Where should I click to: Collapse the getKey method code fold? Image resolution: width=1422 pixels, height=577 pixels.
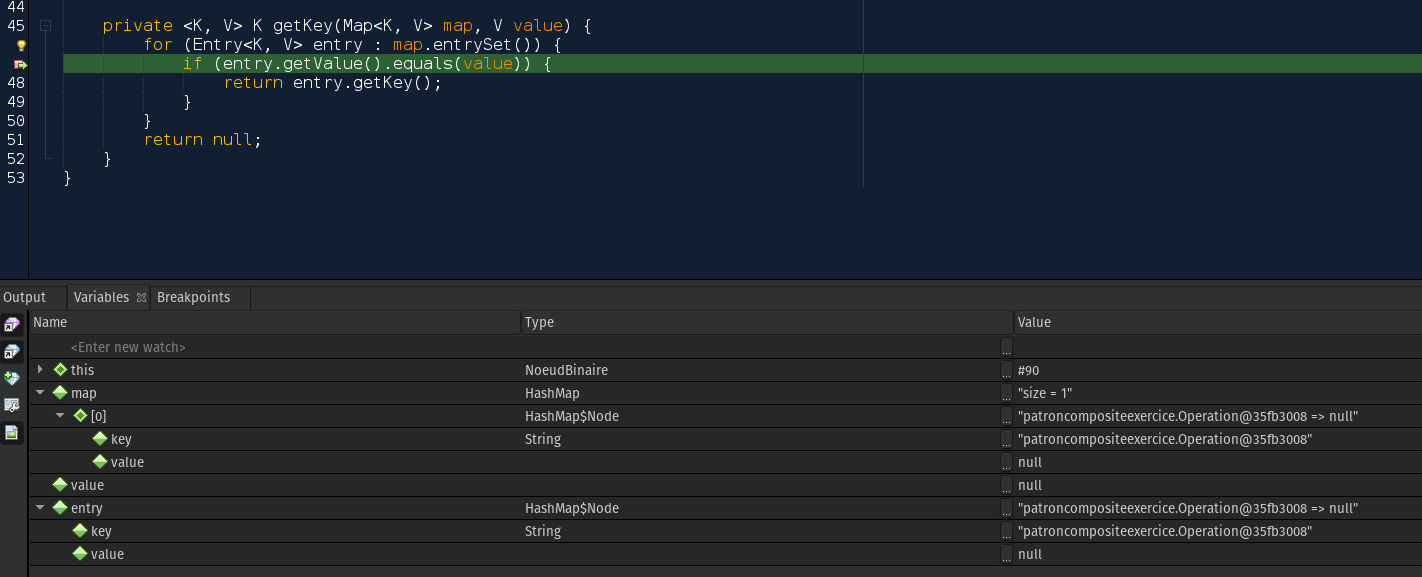tap(45, 26)
